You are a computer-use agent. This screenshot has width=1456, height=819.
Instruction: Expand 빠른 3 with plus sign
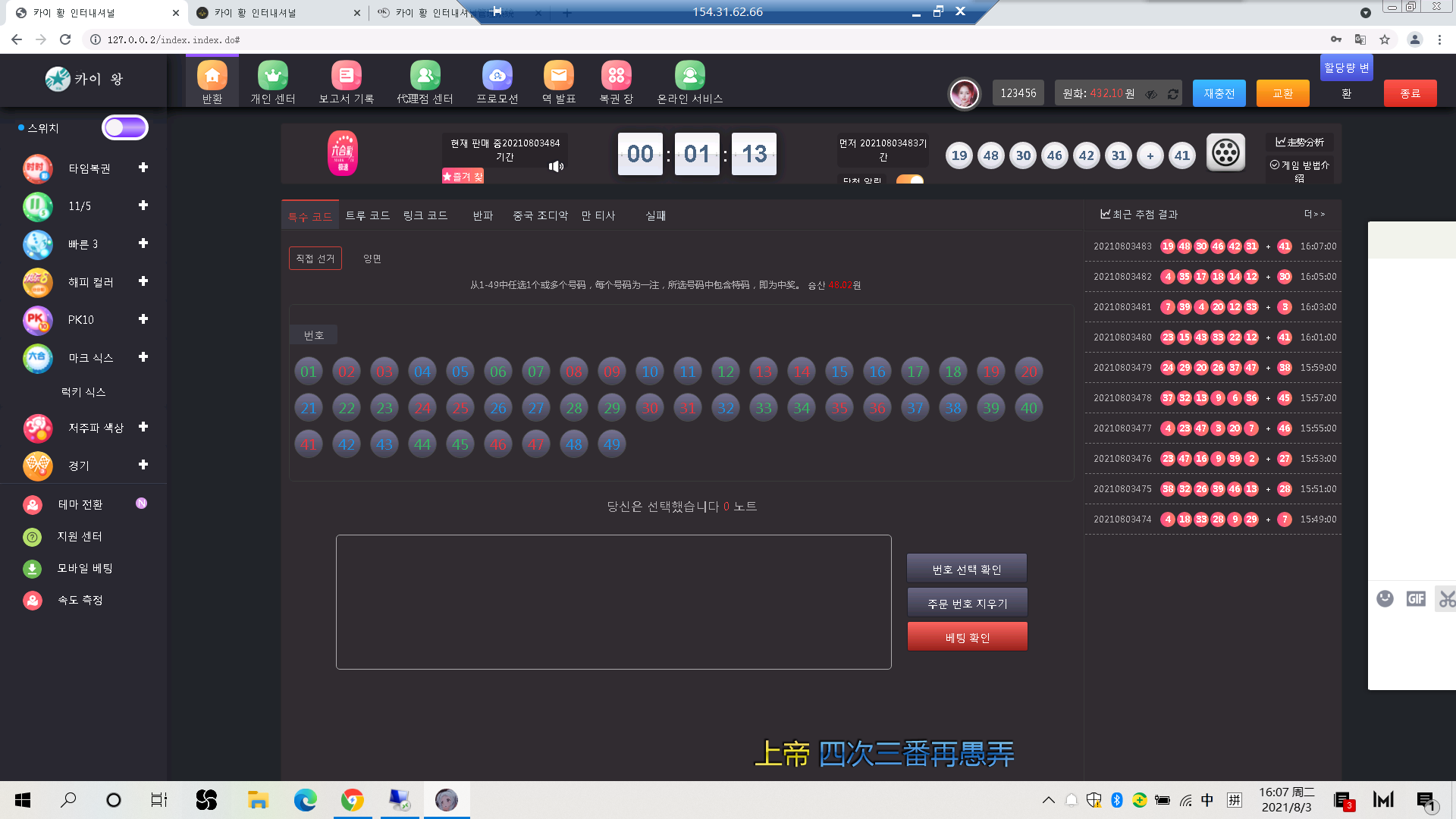click(x=143, y=243)
